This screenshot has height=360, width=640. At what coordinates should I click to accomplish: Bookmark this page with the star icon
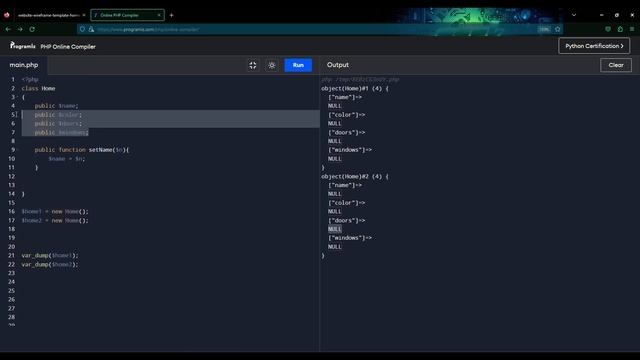tap(558, 29)
